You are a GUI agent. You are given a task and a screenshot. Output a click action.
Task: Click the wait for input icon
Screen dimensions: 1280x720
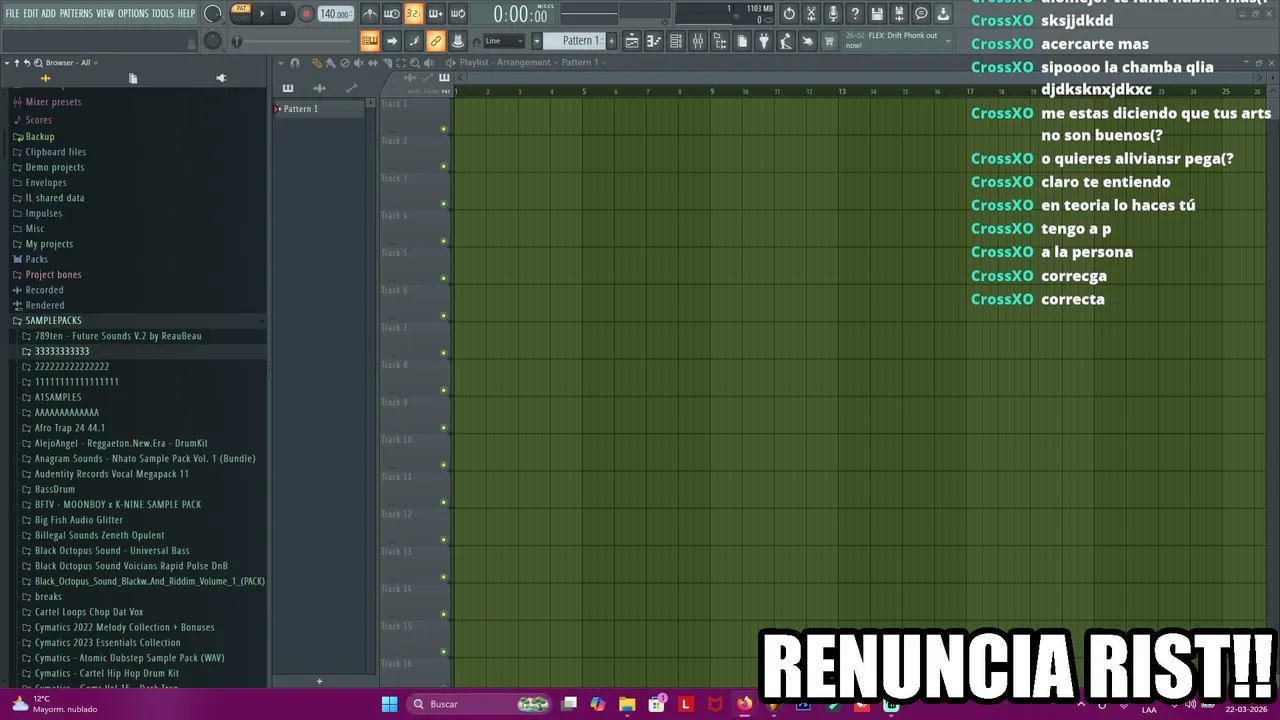[392, 14]
